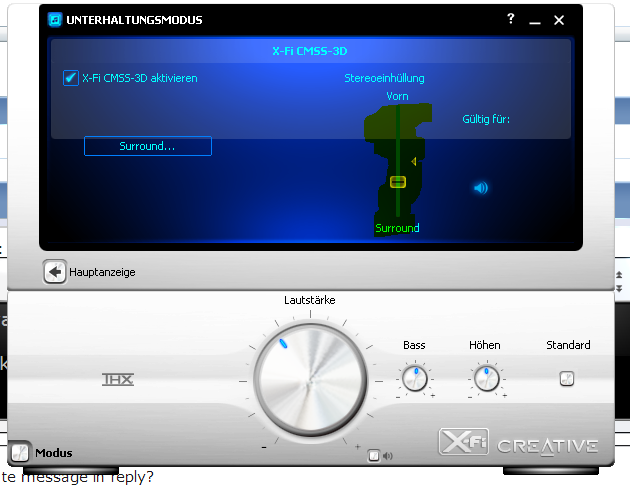Open the Surround... settings button
This screenshot has height=486, width=630.
point(148,146)
